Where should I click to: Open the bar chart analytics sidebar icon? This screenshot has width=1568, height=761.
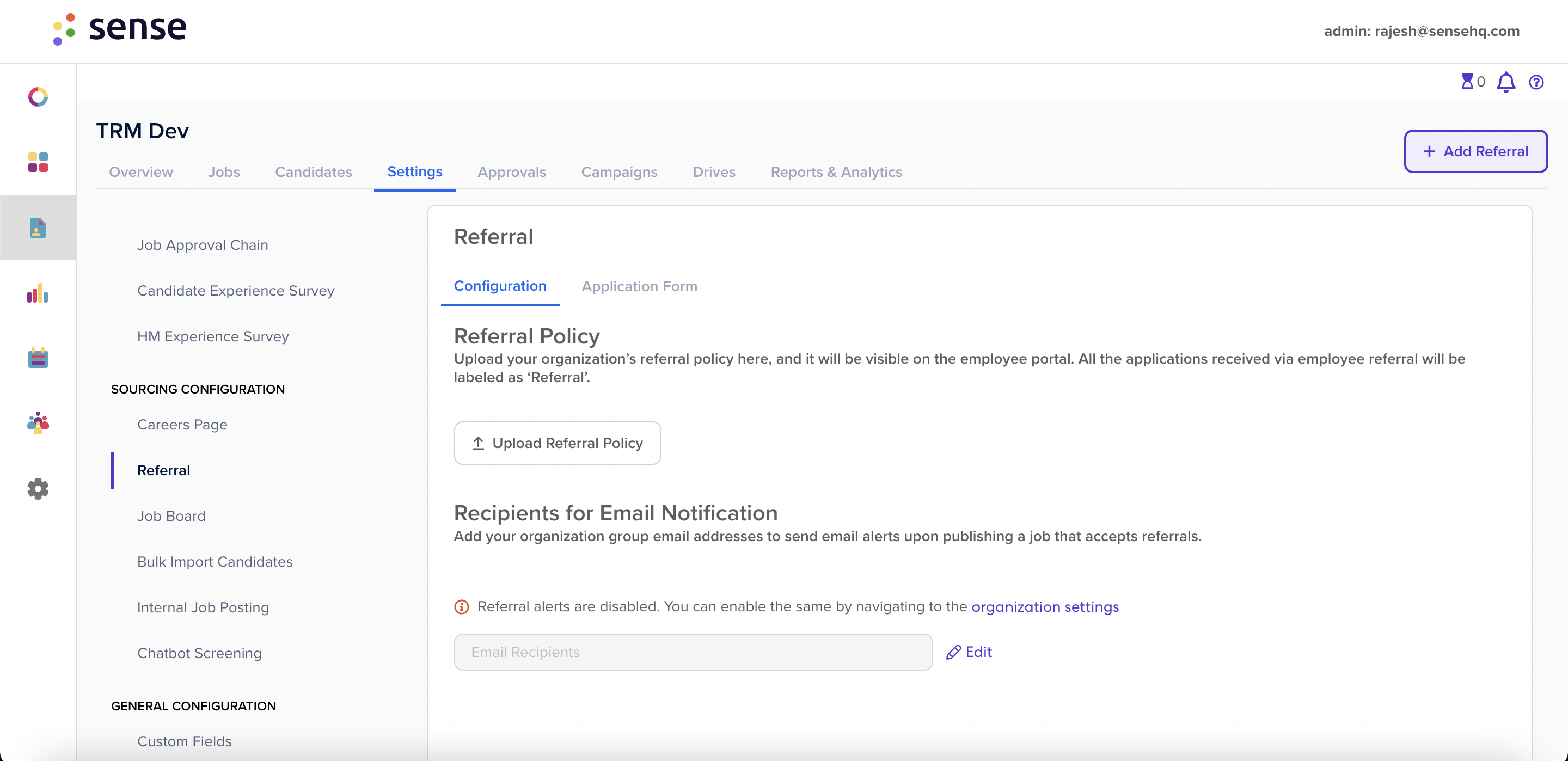pyautogui.click(x=38, y=293)
